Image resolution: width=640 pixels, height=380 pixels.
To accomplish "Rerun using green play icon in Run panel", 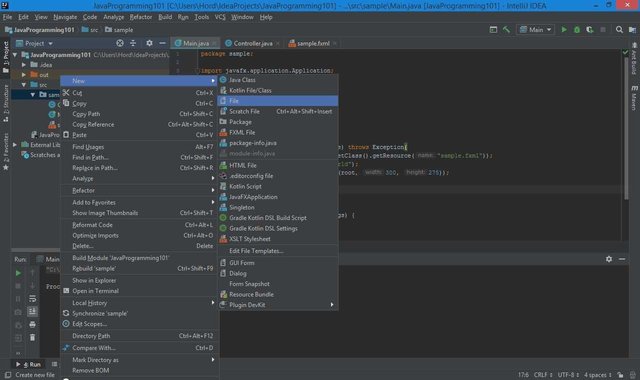I will coord(18,273).
